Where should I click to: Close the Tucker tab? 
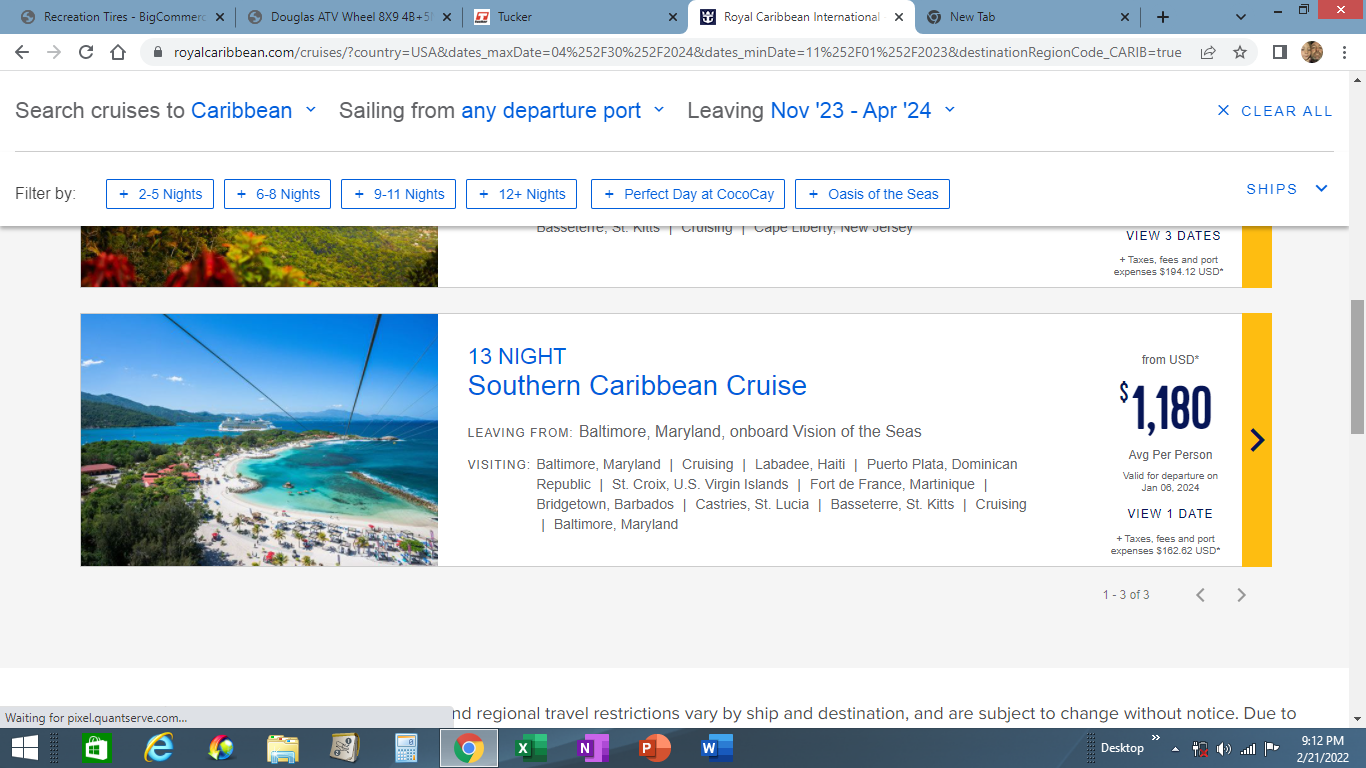(672, 17)
